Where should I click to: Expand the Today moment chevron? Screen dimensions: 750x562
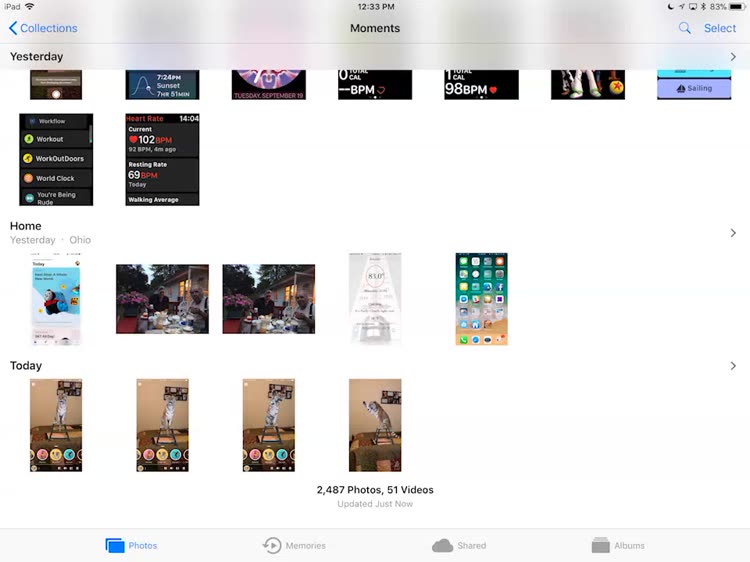point(733,366)
